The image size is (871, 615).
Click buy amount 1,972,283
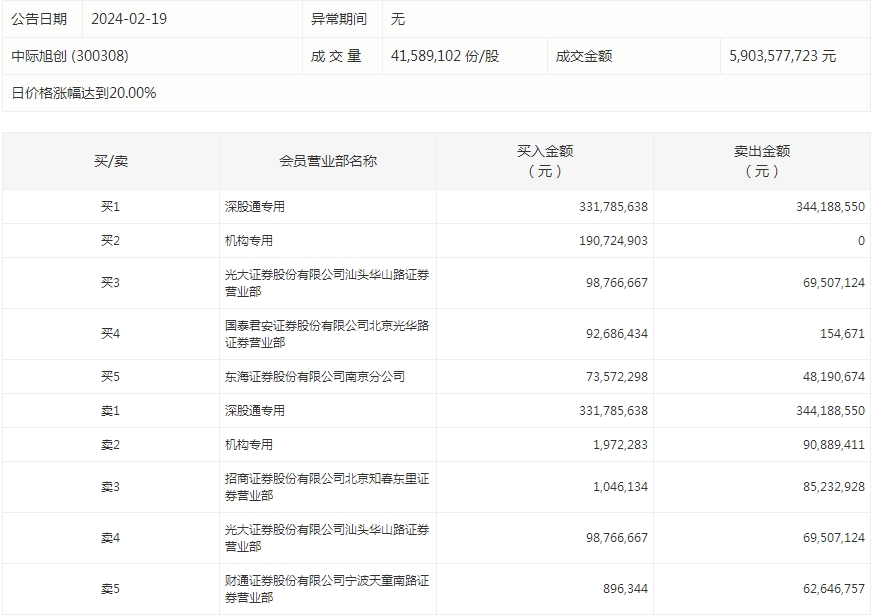620,444
